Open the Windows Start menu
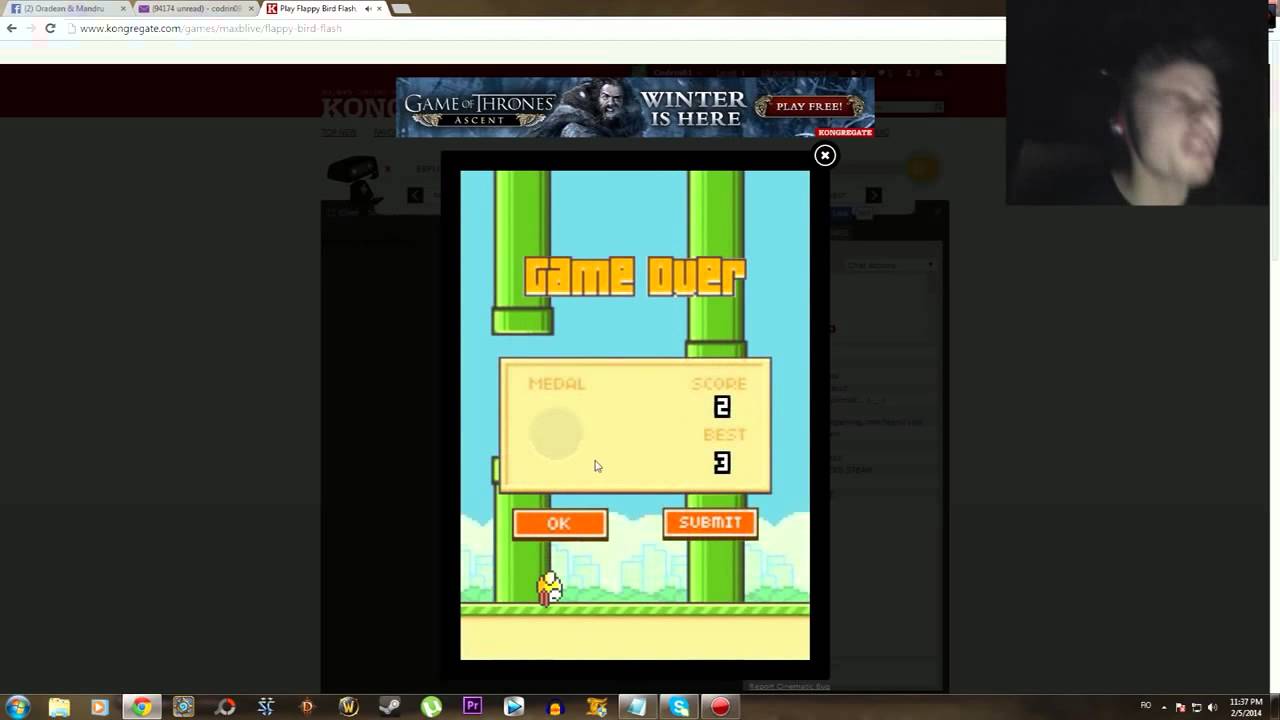 click(x=18, y=707)
